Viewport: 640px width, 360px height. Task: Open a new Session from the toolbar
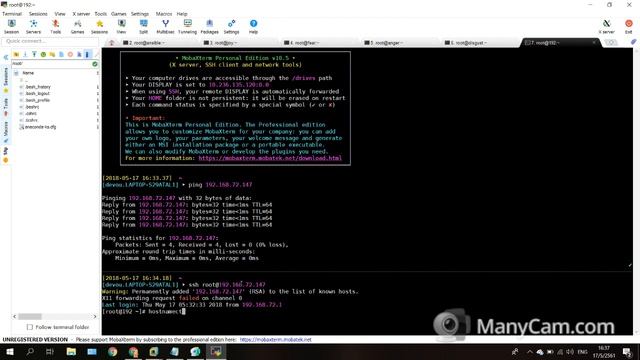pos(11,27)
